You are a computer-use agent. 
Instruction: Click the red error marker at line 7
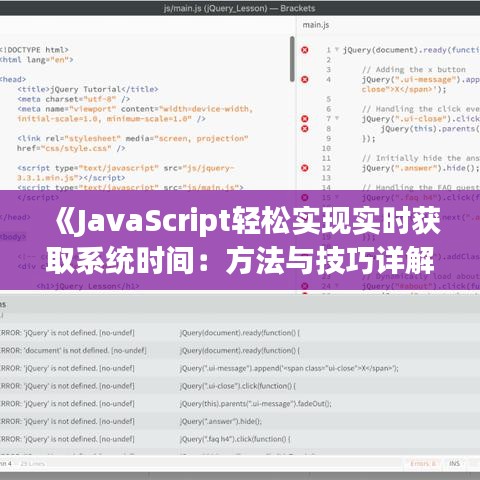[x=305, y=119]
